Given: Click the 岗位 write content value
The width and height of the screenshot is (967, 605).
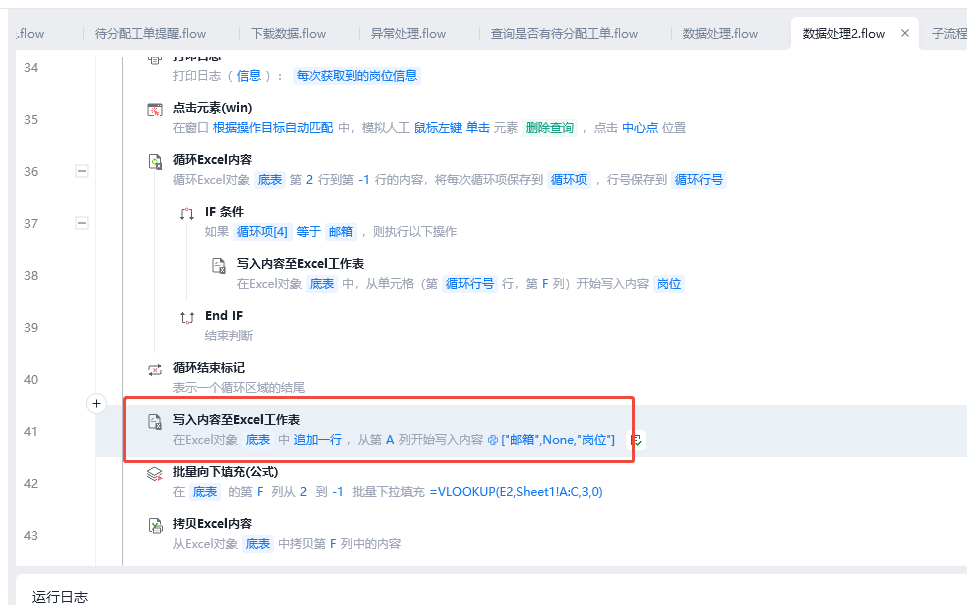Looking at the screenshot, I should pos(669,284).
